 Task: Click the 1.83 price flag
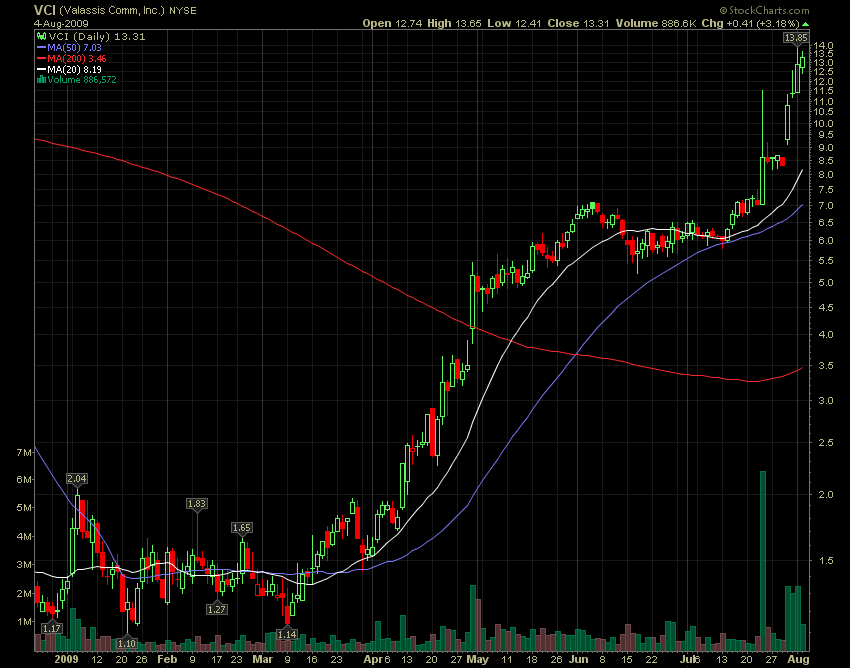point(196,504)
